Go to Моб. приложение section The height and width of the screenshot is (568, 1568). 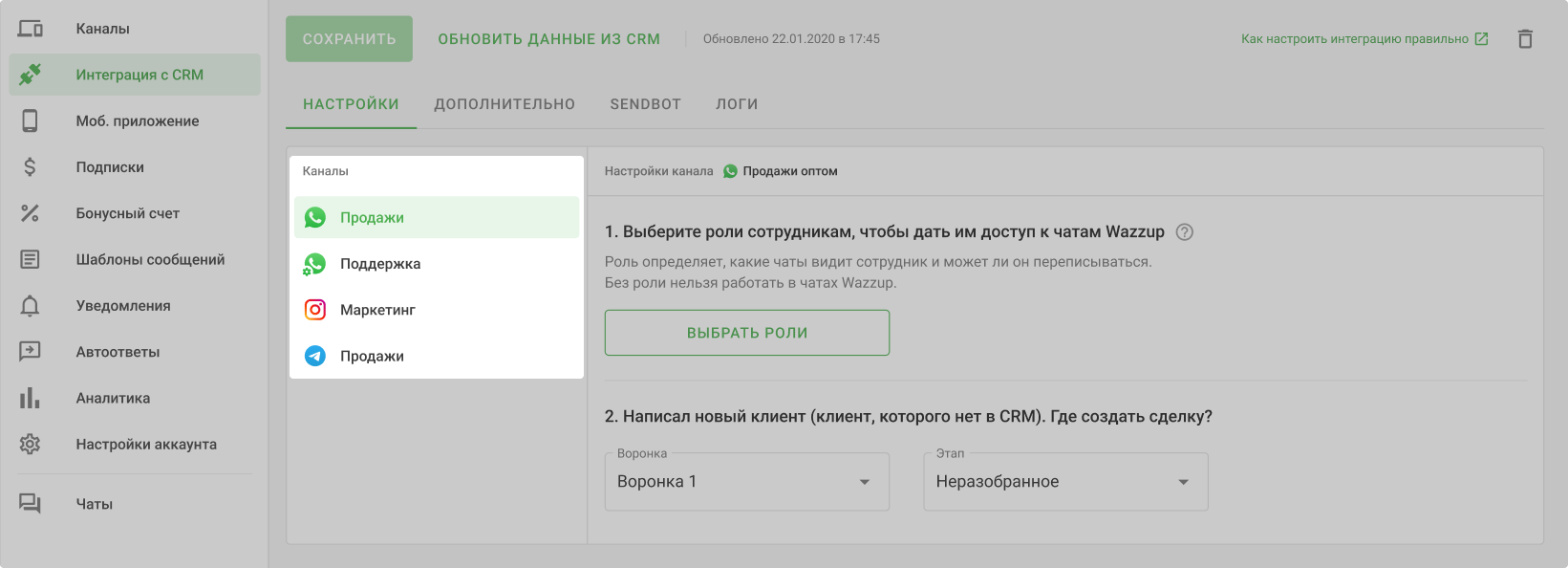[x=135, y=120]
